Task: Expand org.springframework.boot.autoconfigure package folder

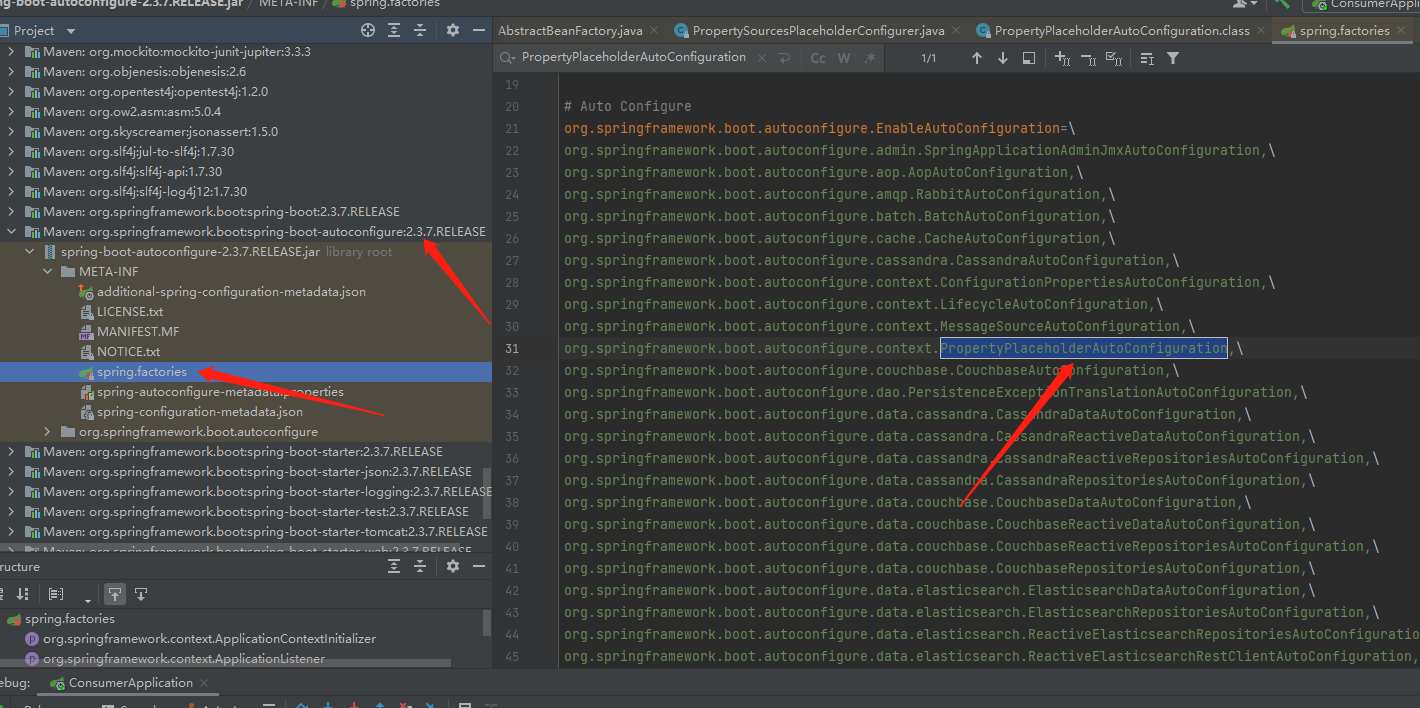Action: click(x=48, y=431)
